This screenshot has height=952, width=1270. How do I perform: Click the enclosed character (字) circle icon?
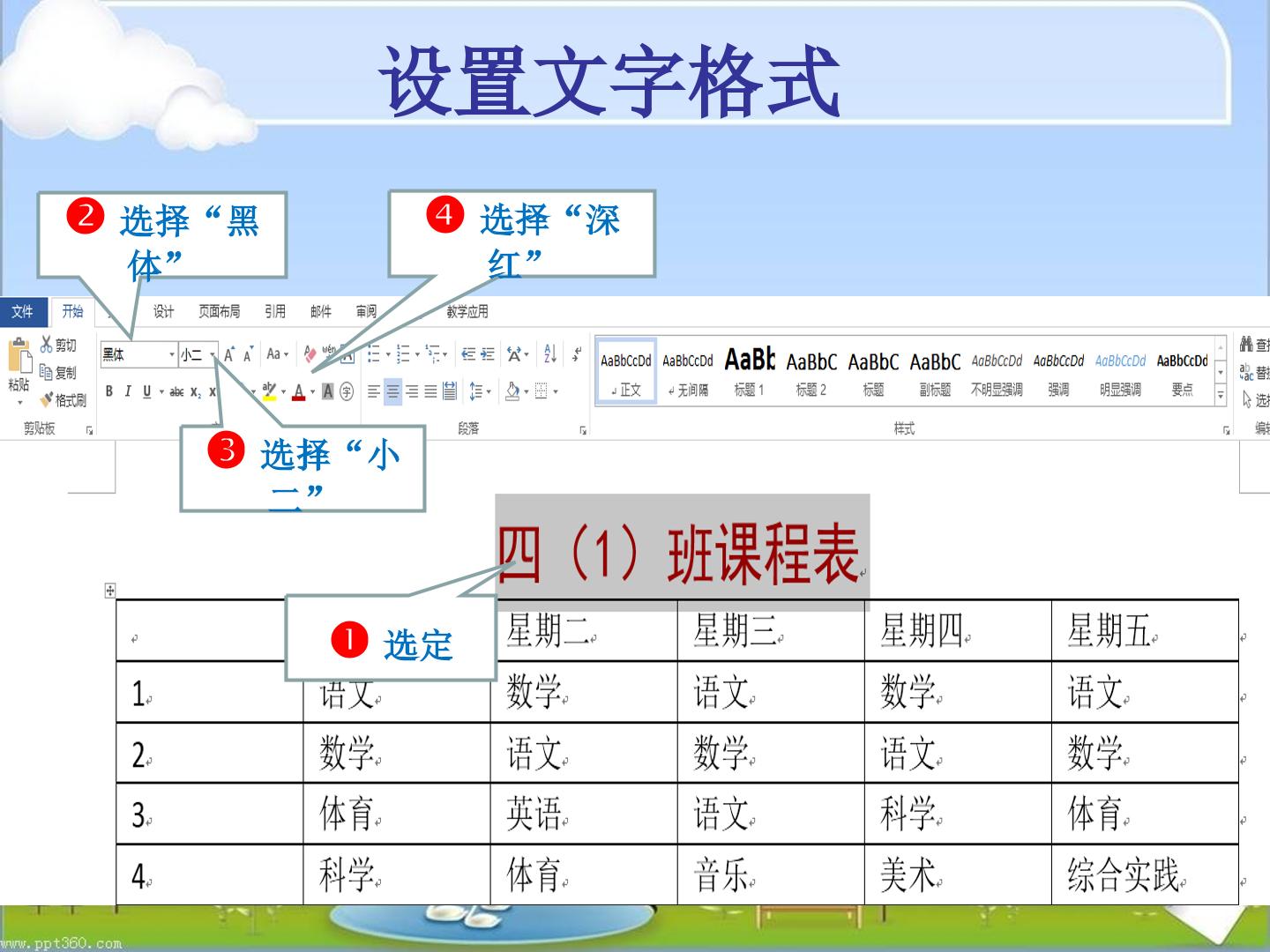347,391
